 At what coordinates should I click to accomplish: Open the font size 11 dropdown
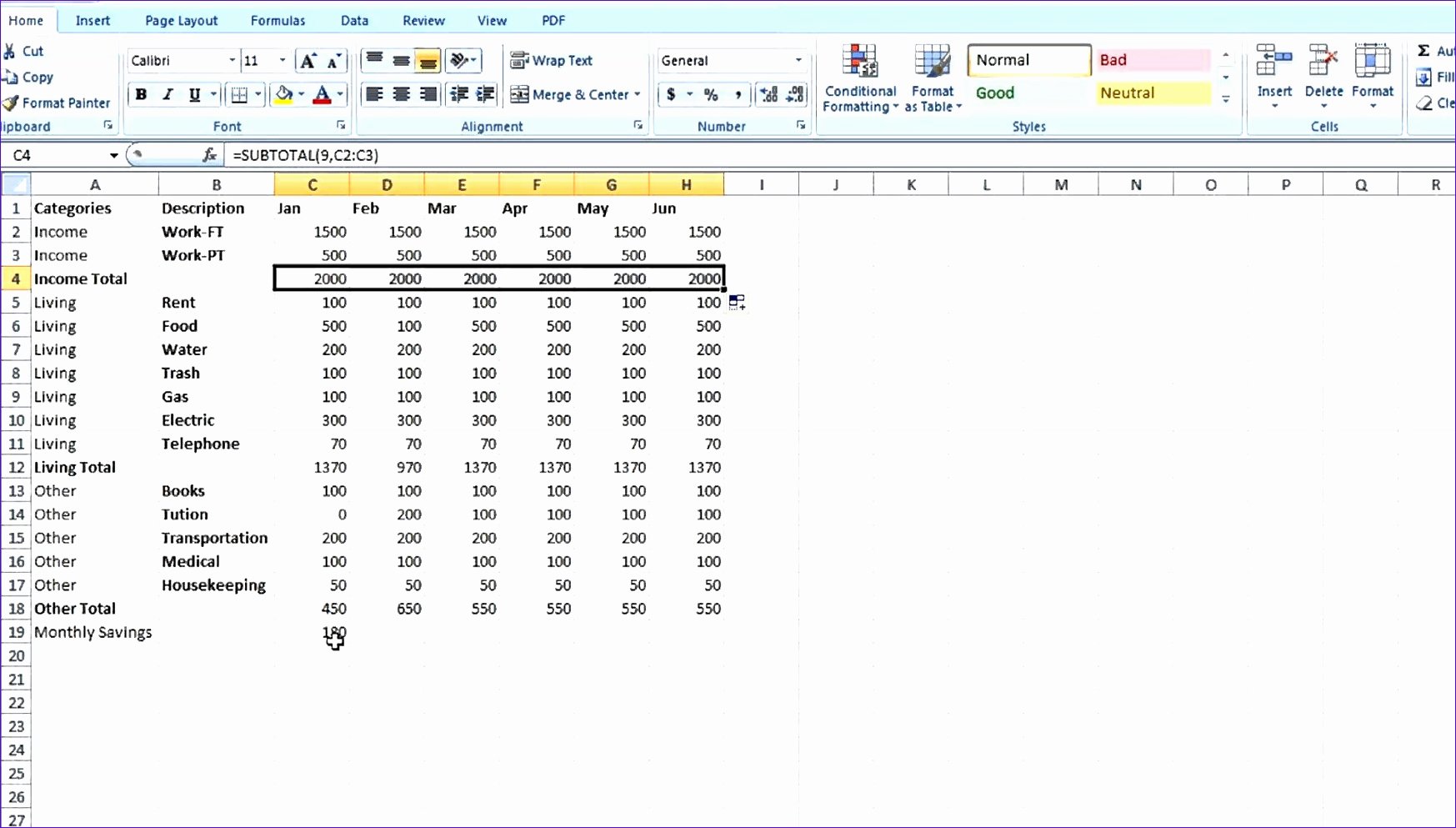283,60
